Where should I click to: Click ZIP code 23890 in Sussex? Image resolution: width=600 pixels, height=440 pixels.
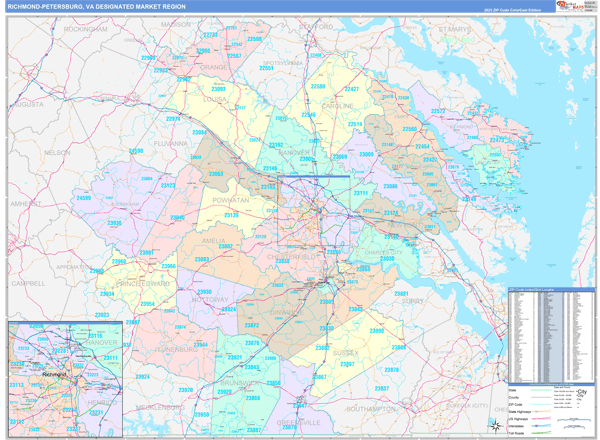click(377, 331)
